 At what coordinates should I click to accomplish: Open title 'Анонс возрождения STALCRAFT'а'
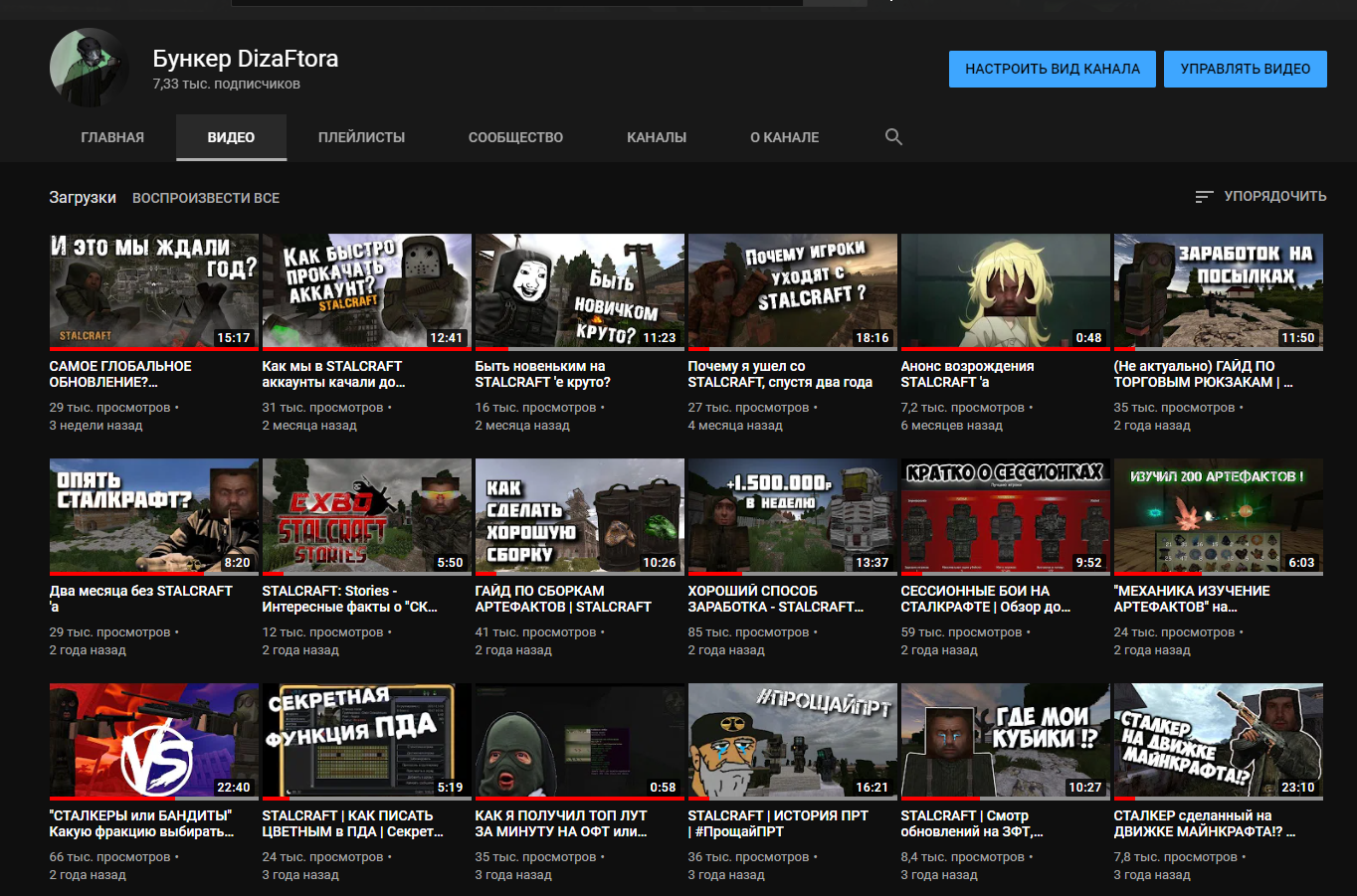967,374
